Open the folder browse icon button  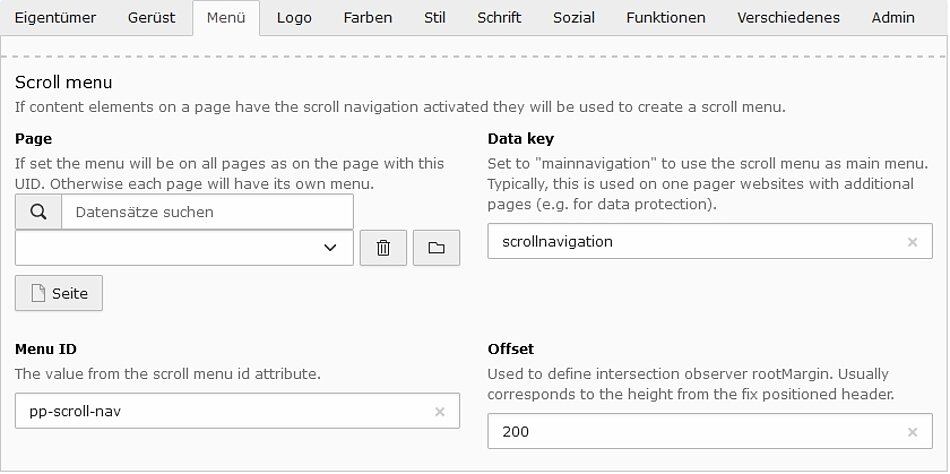coord(436,248)
